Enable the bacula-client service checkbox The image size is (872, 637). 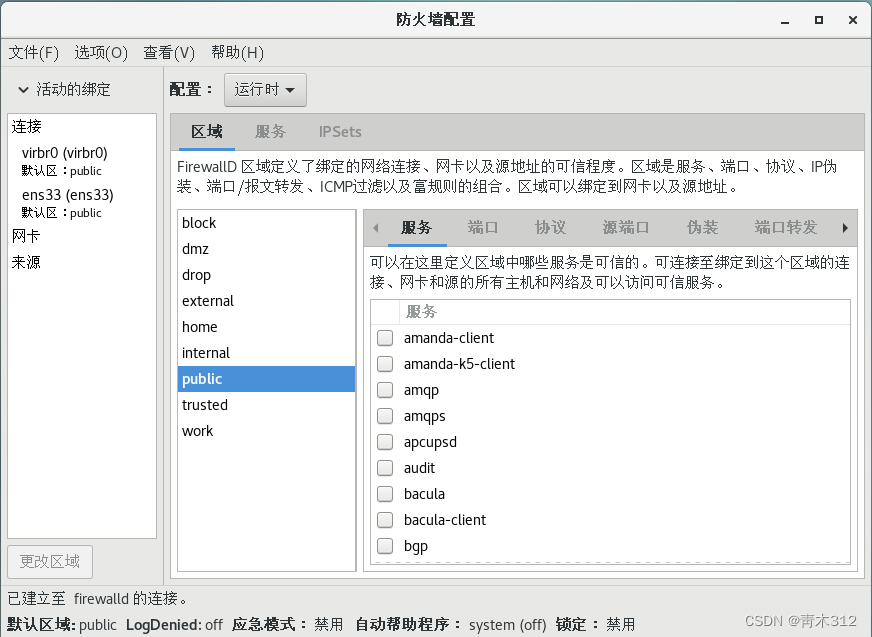pyautogui.click(x=385, y=520)
